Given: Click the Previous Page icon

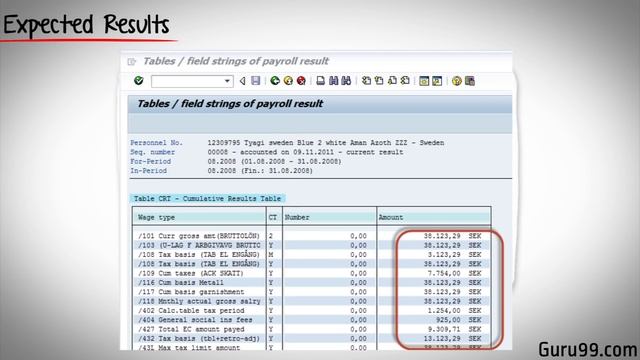Looking at the screenshot, I should [379, 81].
